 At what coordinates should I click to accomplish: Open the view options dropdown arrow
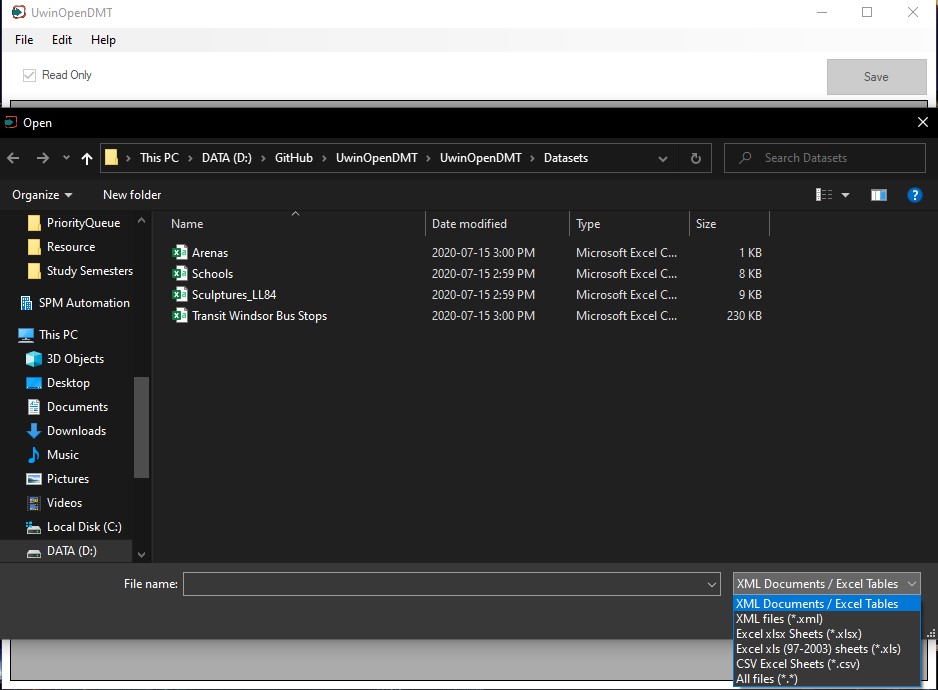[x=845, y=195]
